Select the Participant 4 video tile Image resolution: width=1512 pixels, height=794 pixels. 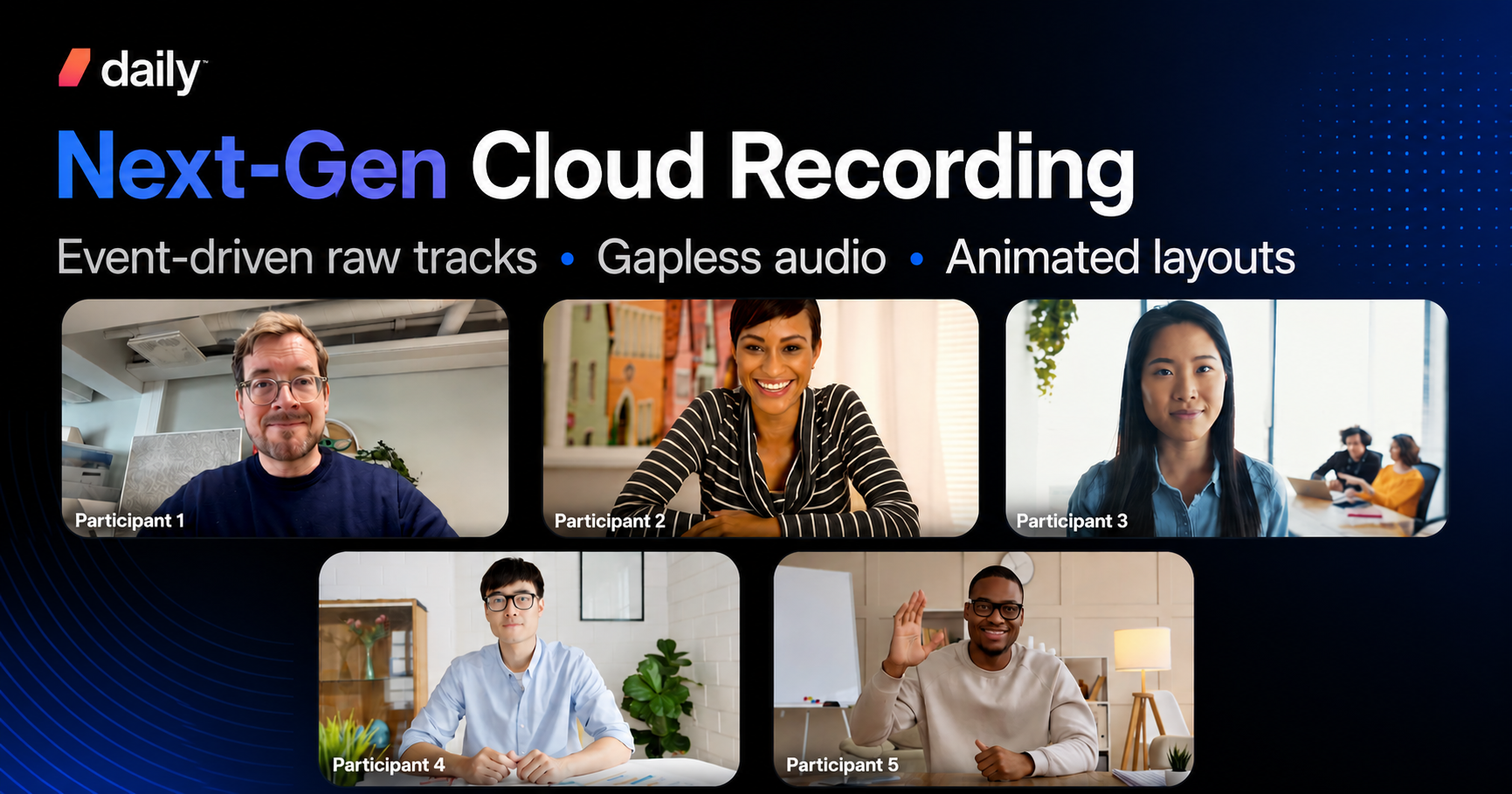529,668
